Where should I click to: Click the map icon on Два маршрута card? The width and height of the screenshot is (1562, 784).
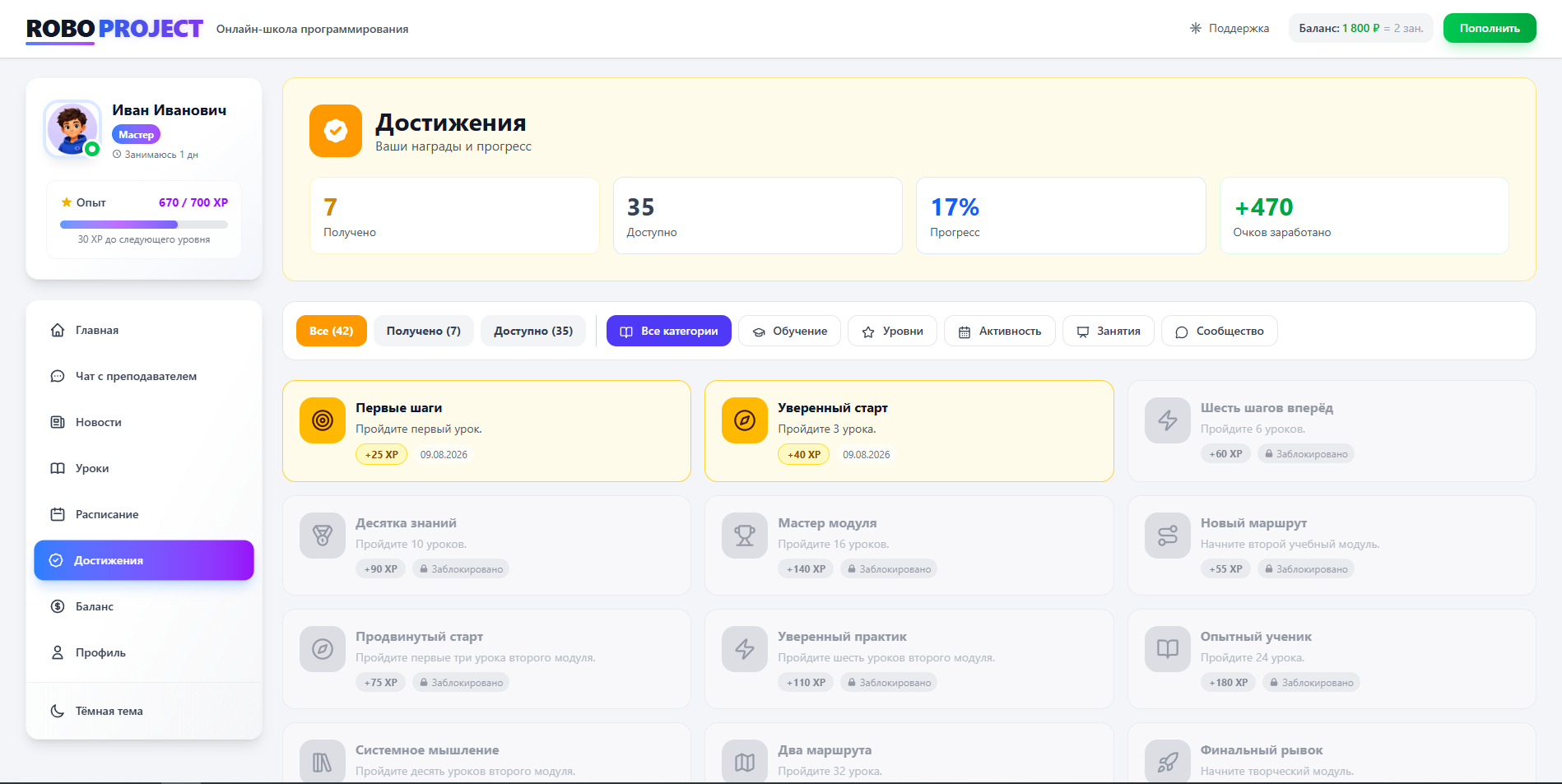pos(745,762)
